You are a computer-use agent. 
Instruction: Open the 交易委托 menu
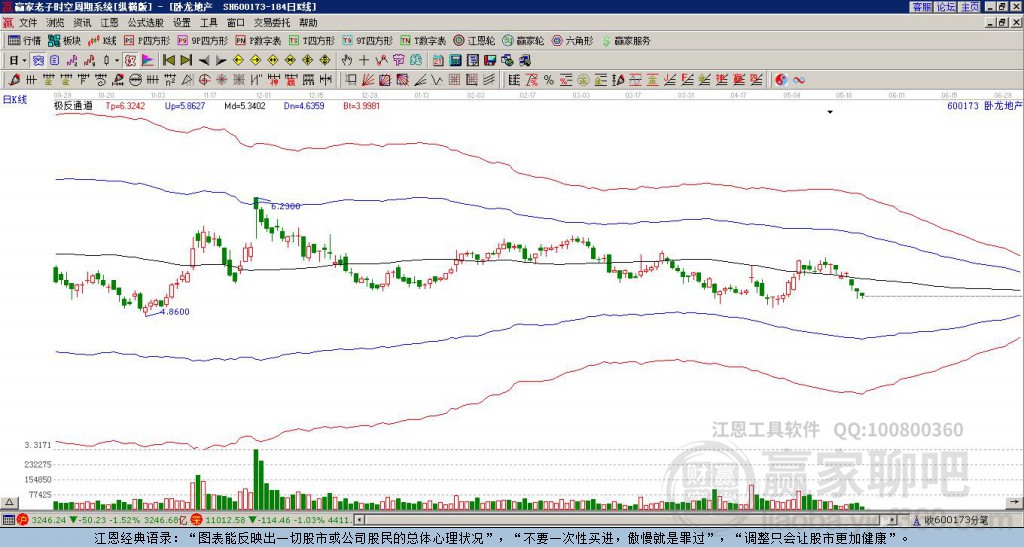click(272, 23)
